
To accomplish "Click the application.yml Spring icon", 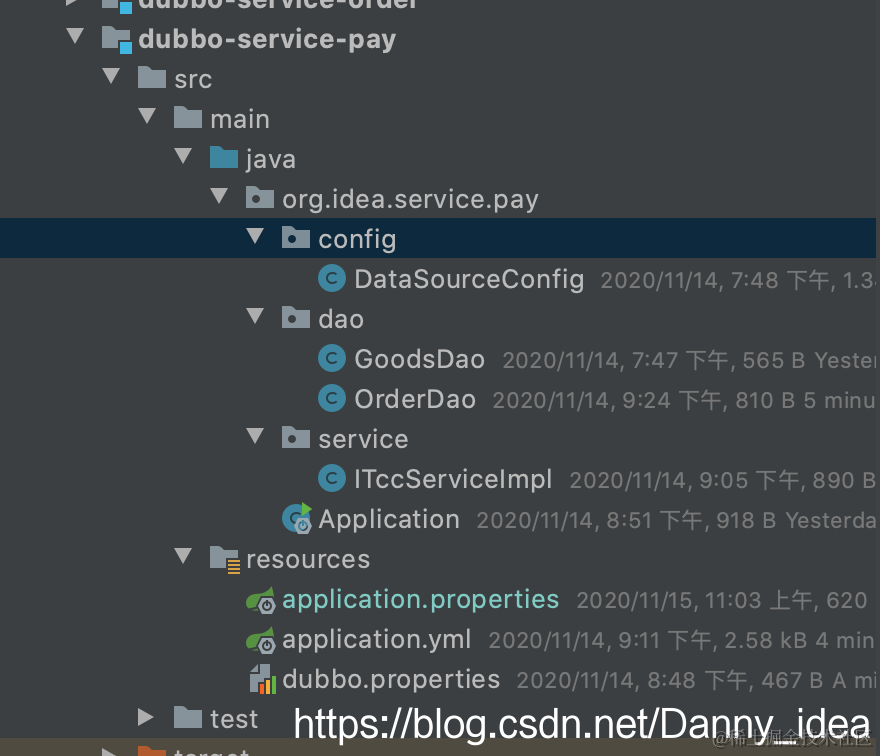I will click(260, 640).
